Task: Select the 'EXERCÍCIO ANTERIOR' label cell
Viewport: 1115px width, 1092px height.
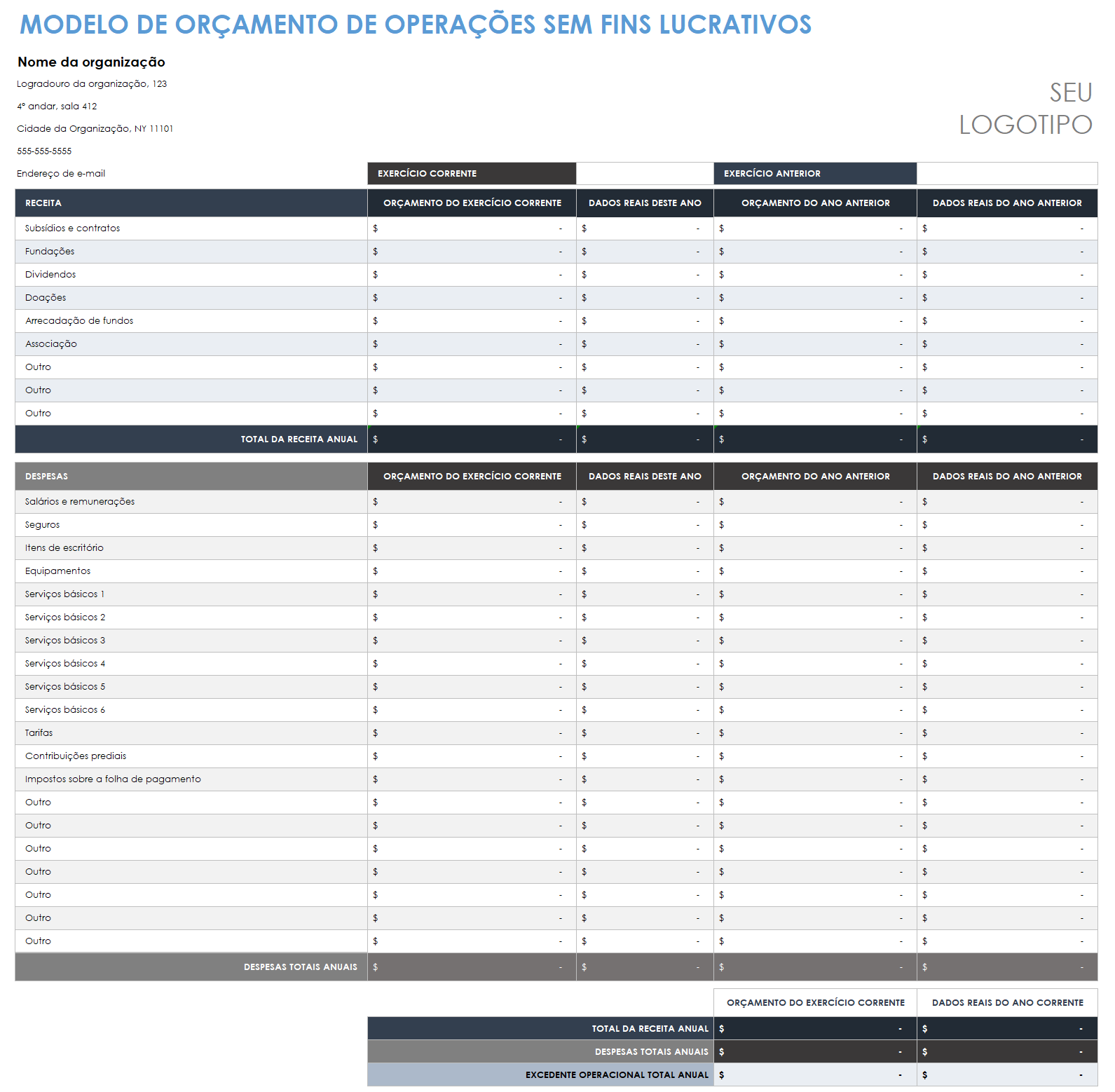Action: (815, 173)
